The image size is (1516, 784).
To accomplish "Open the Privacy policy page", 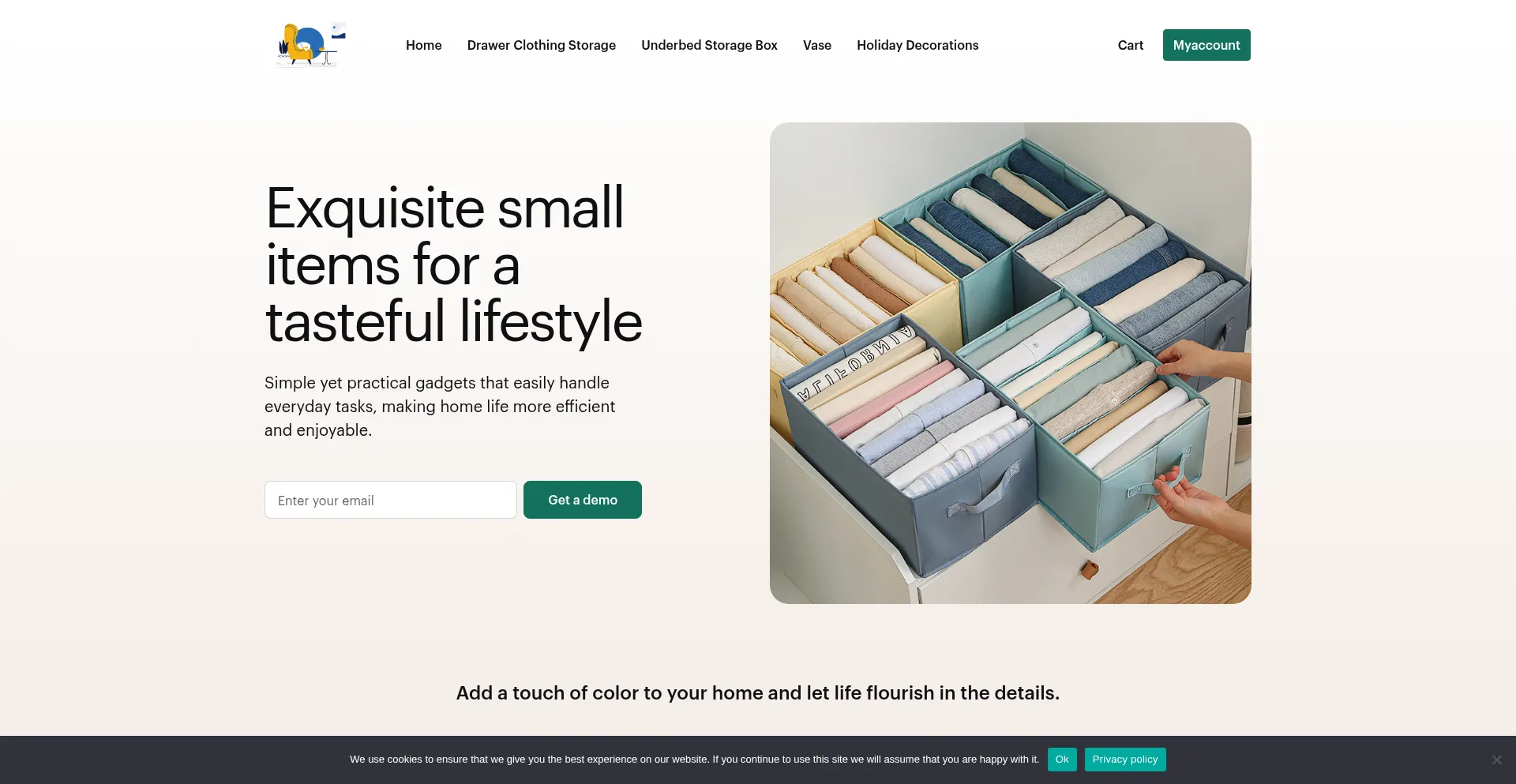I will click(x=1125, y=759).
